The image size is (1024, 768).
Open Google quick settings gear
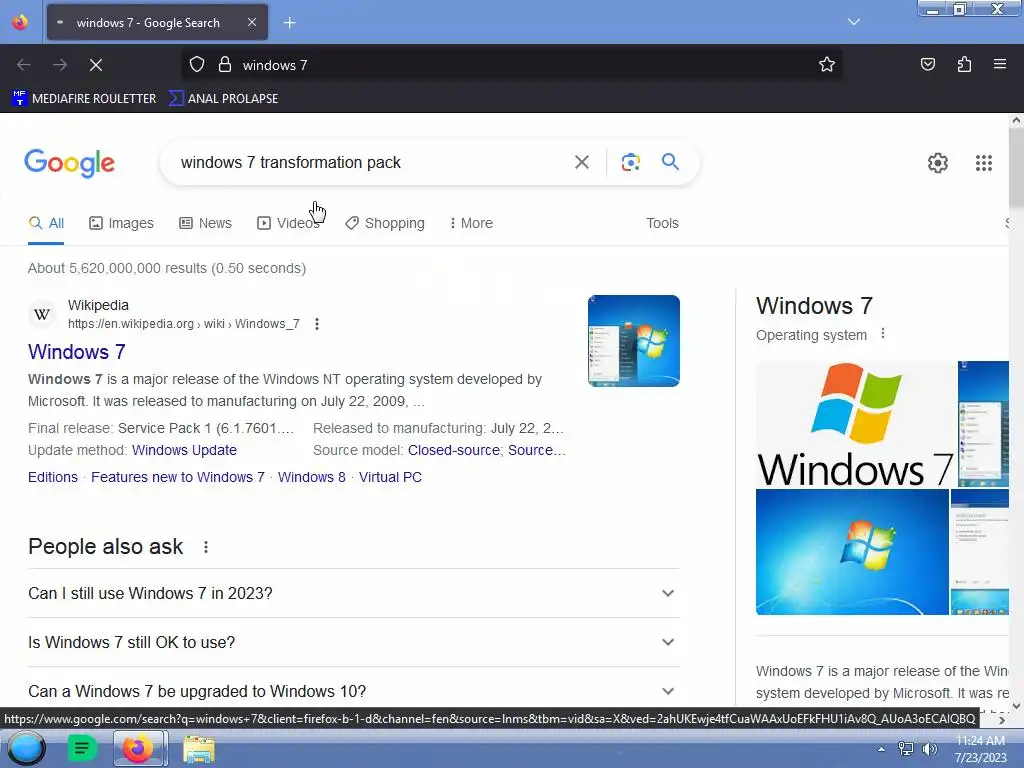[x=938, y=163]
